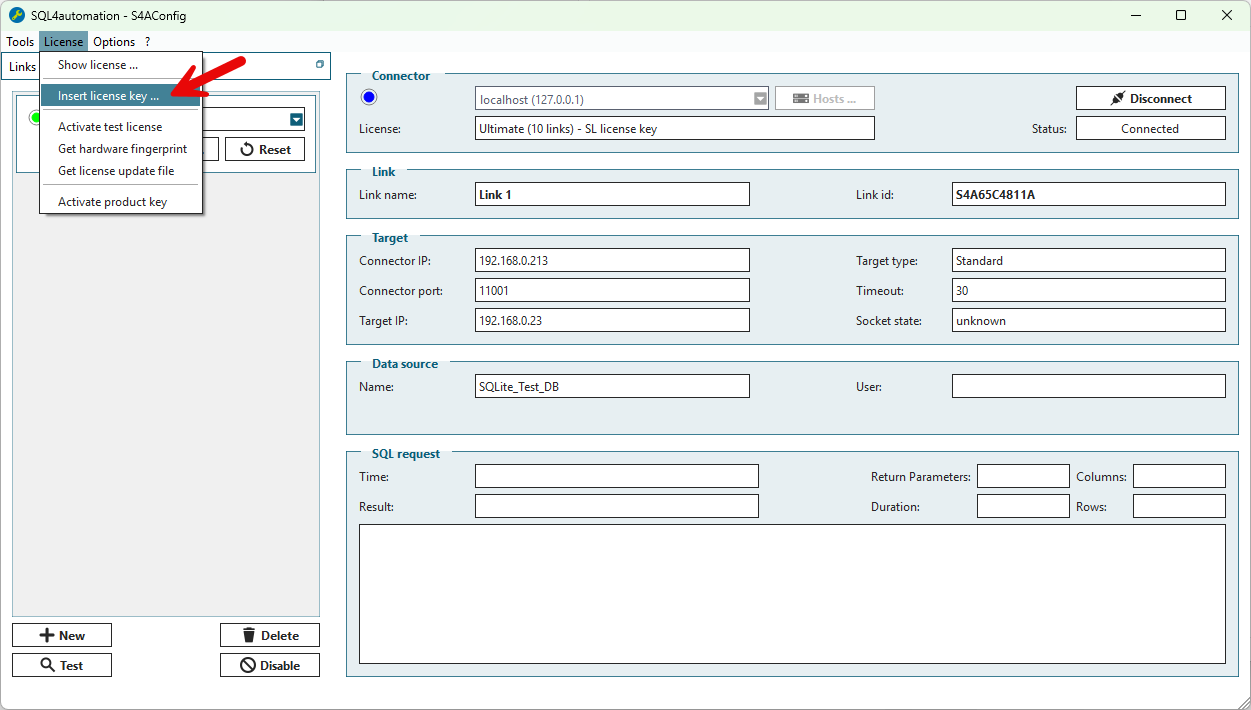Select Get hardware fingerprint

tap(121, 149)
